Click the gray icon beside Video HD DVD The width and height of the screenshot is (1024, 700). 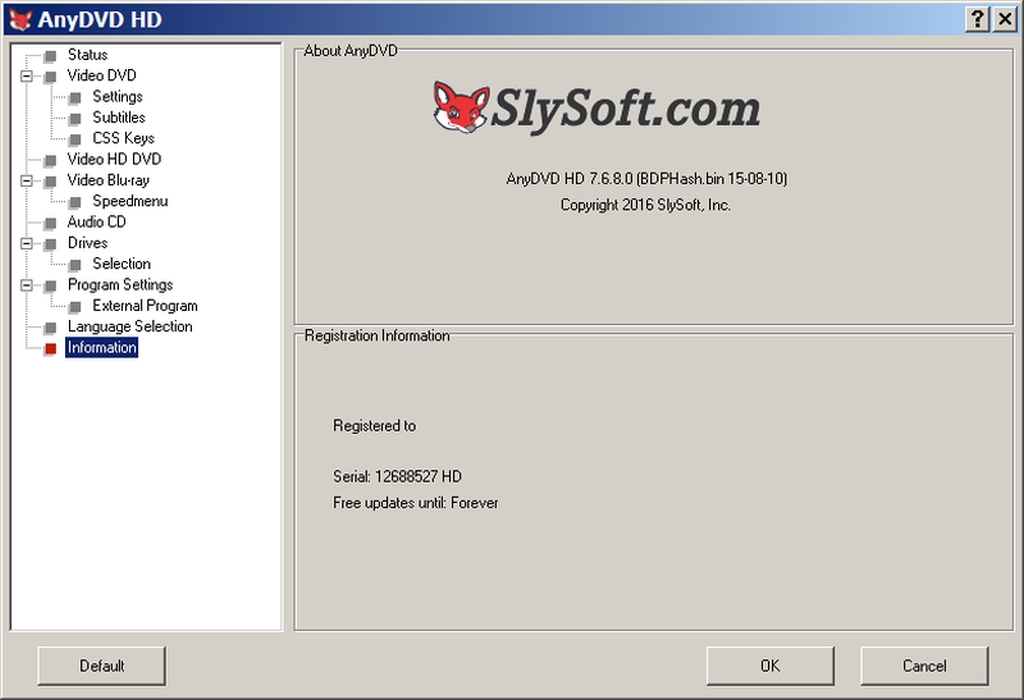pos(50,160)
